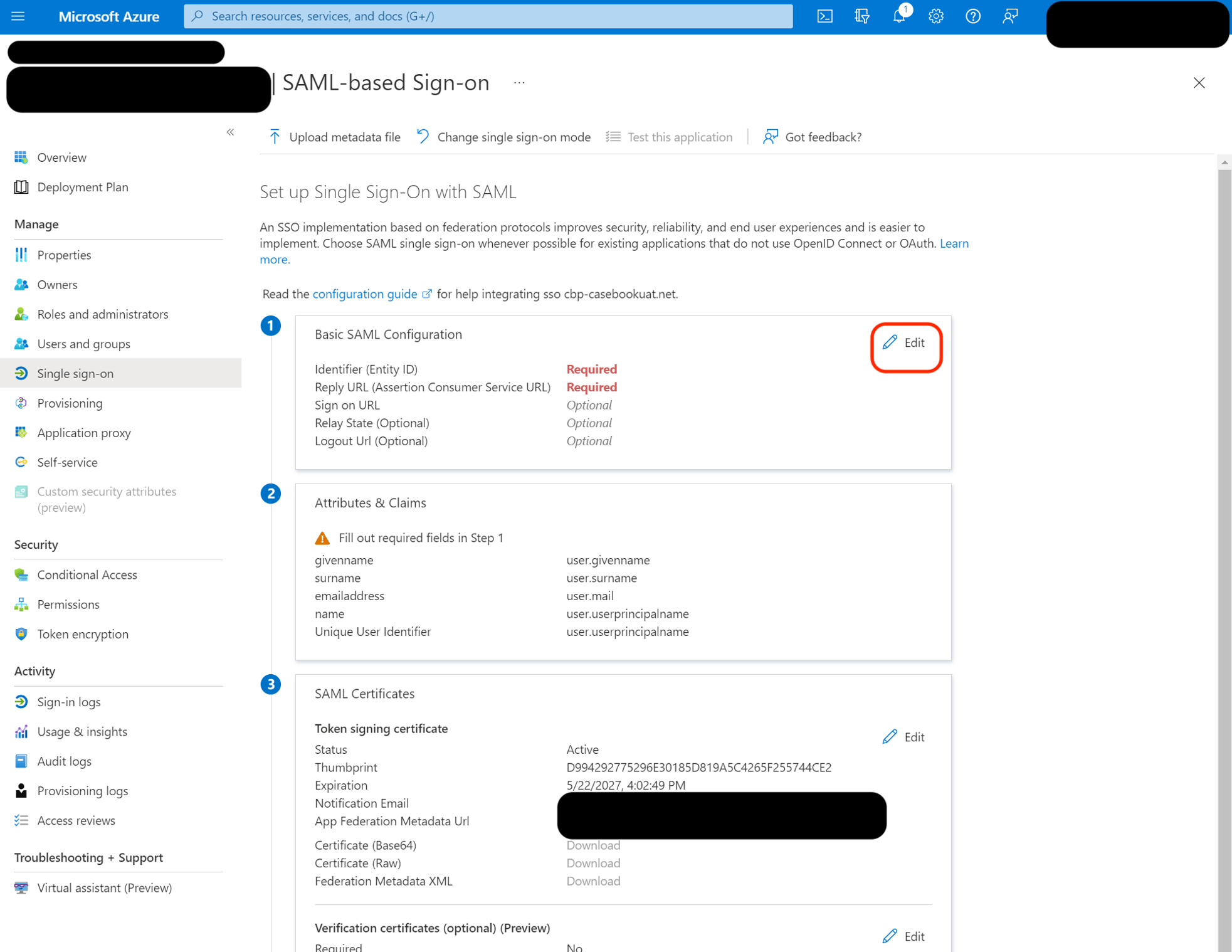Open notifications from the bell icon
This screenshot has width=1232, height=952.
point(898,16)
